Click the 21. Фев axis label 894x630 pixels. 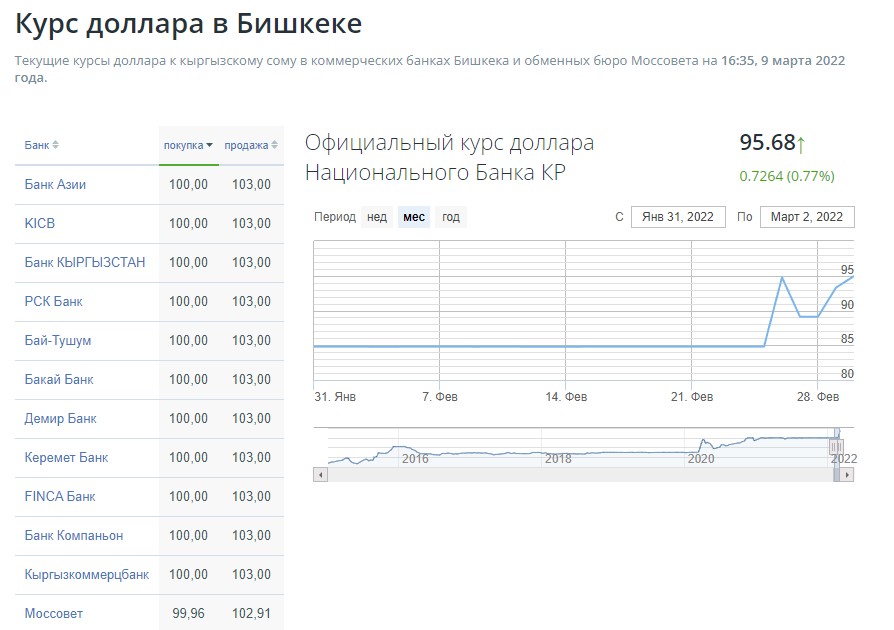click(692, 397)
